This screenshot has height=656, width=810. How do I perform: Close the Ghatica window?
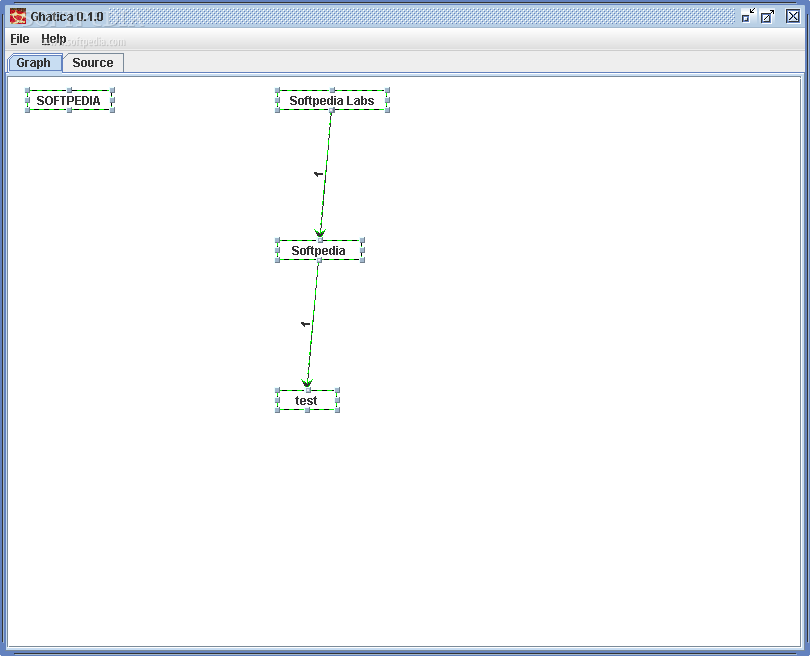point(793,16)
